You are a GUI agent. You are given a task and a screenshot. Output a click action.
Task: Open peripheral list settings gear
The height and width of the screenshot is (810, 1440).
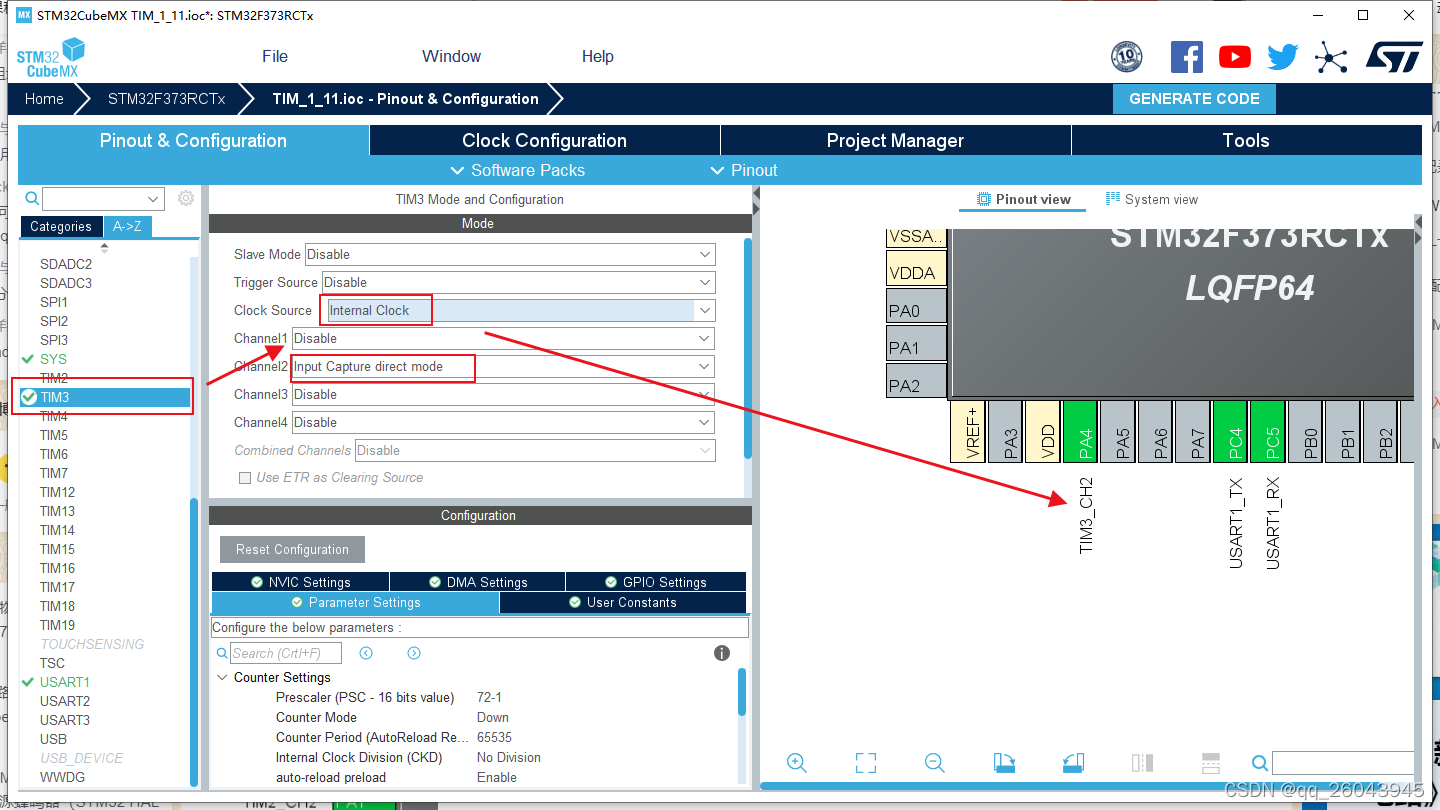click(x=185, y=198)
